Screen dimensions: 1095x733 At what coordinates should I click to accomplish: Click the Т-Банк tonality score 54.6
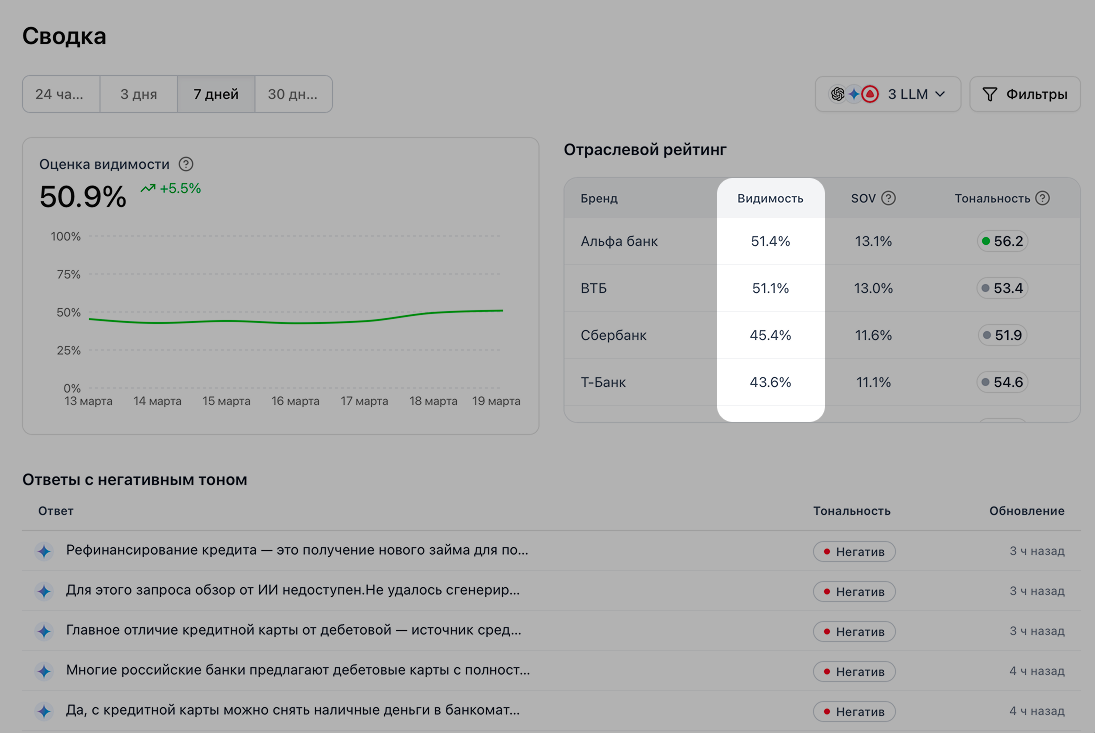[x=1003, y=382]
